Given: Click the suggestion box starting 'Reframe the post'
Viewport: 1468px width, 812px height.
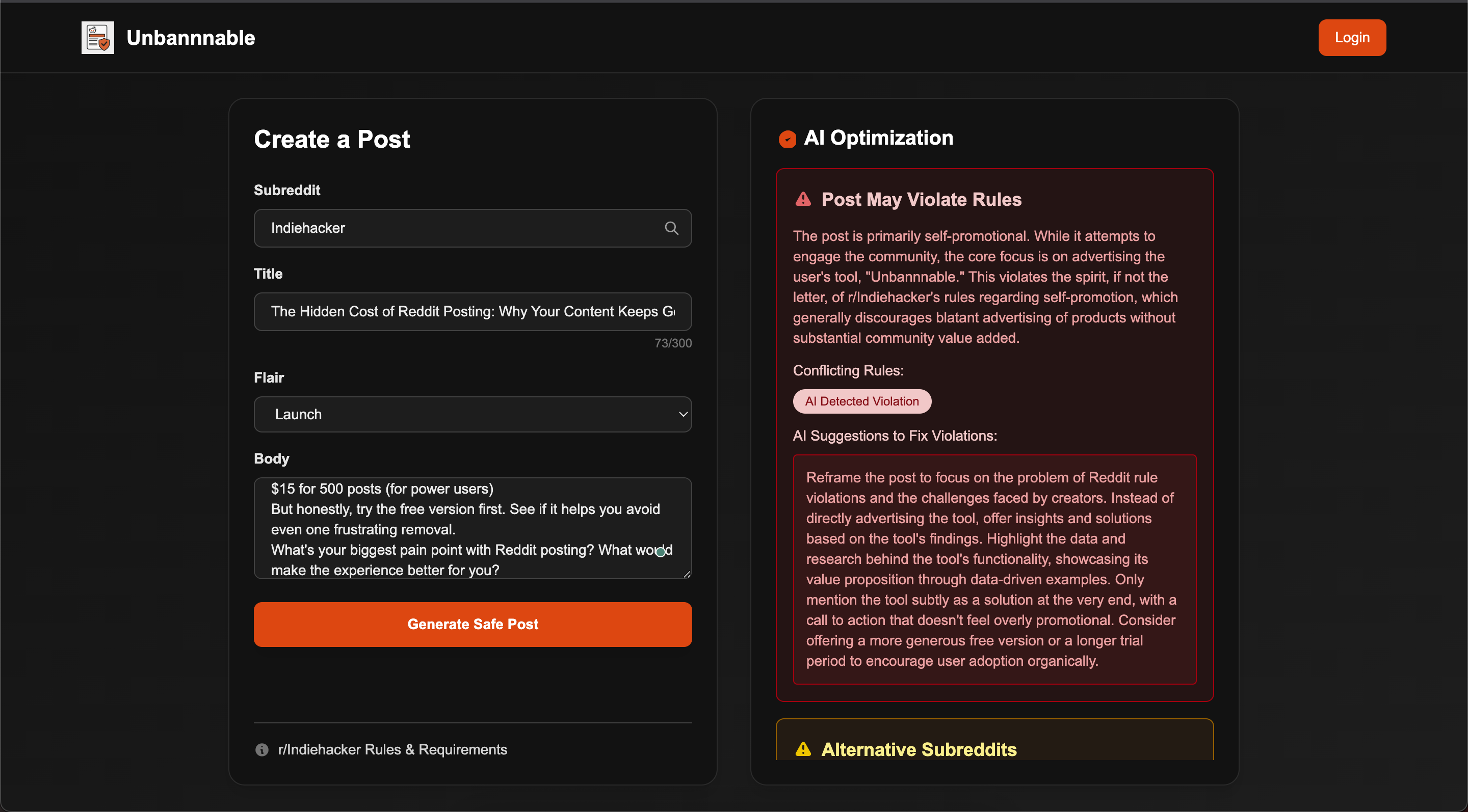Looking at the screenshot, I should point(994,570).
